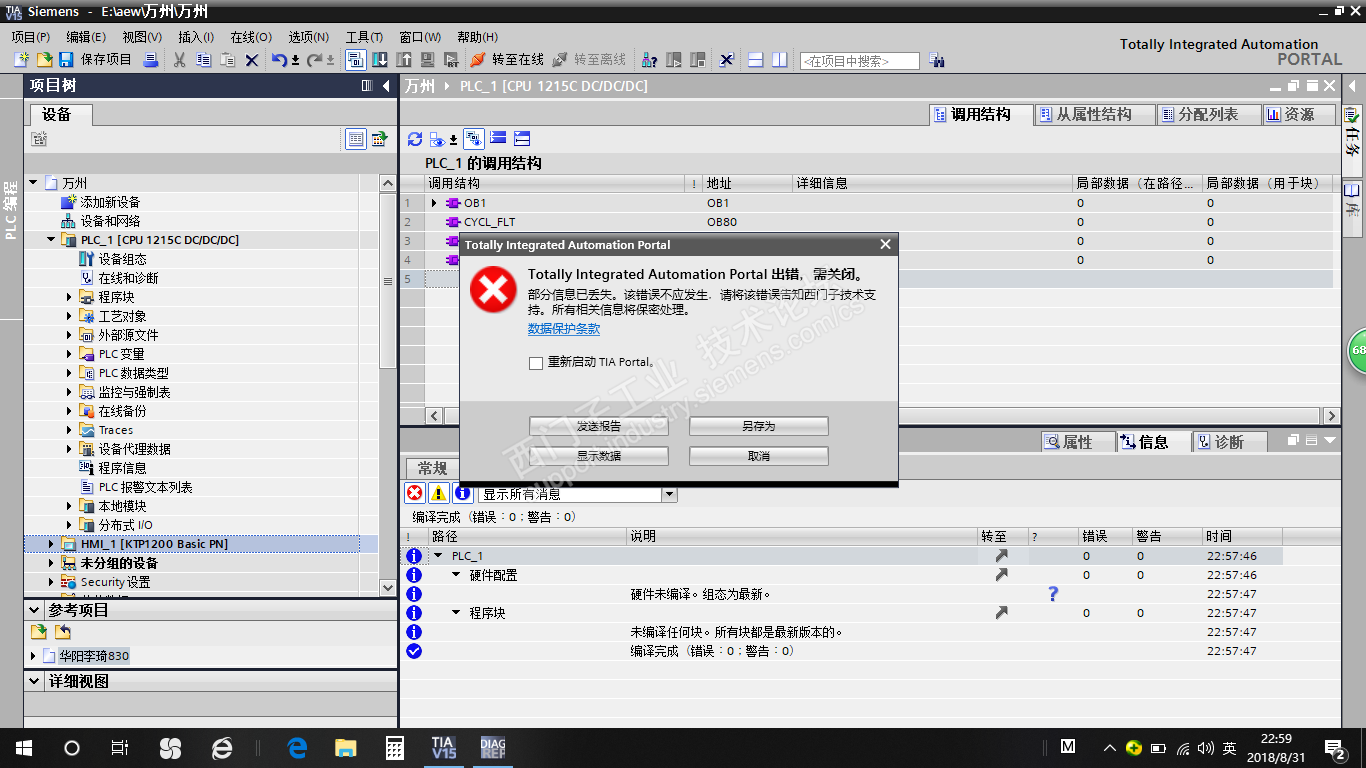
Task: Open the 数据保护条款 link
Action: [564, 329]
